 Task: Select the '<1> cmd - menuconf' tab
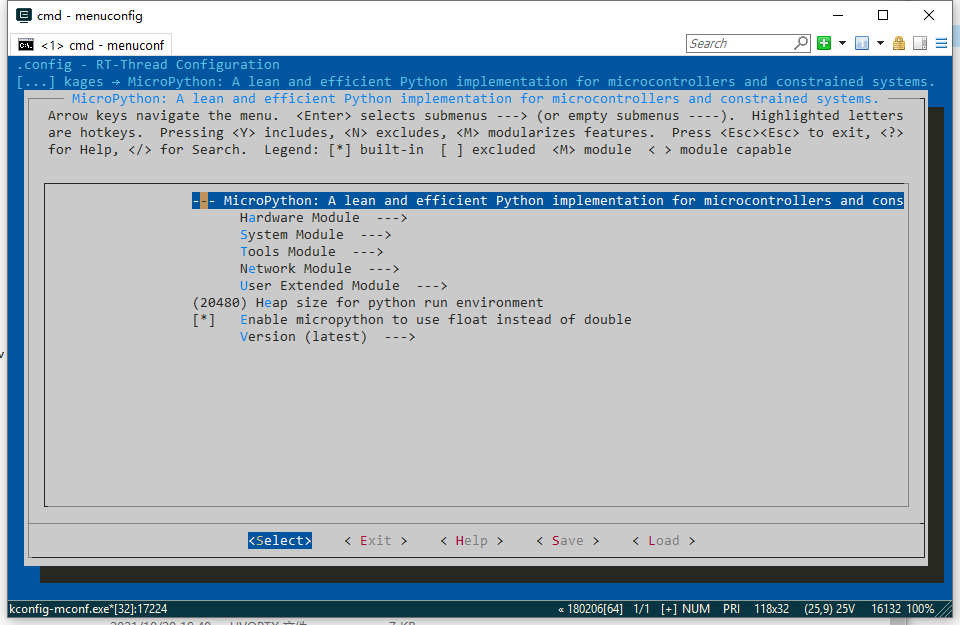(91, 45)
